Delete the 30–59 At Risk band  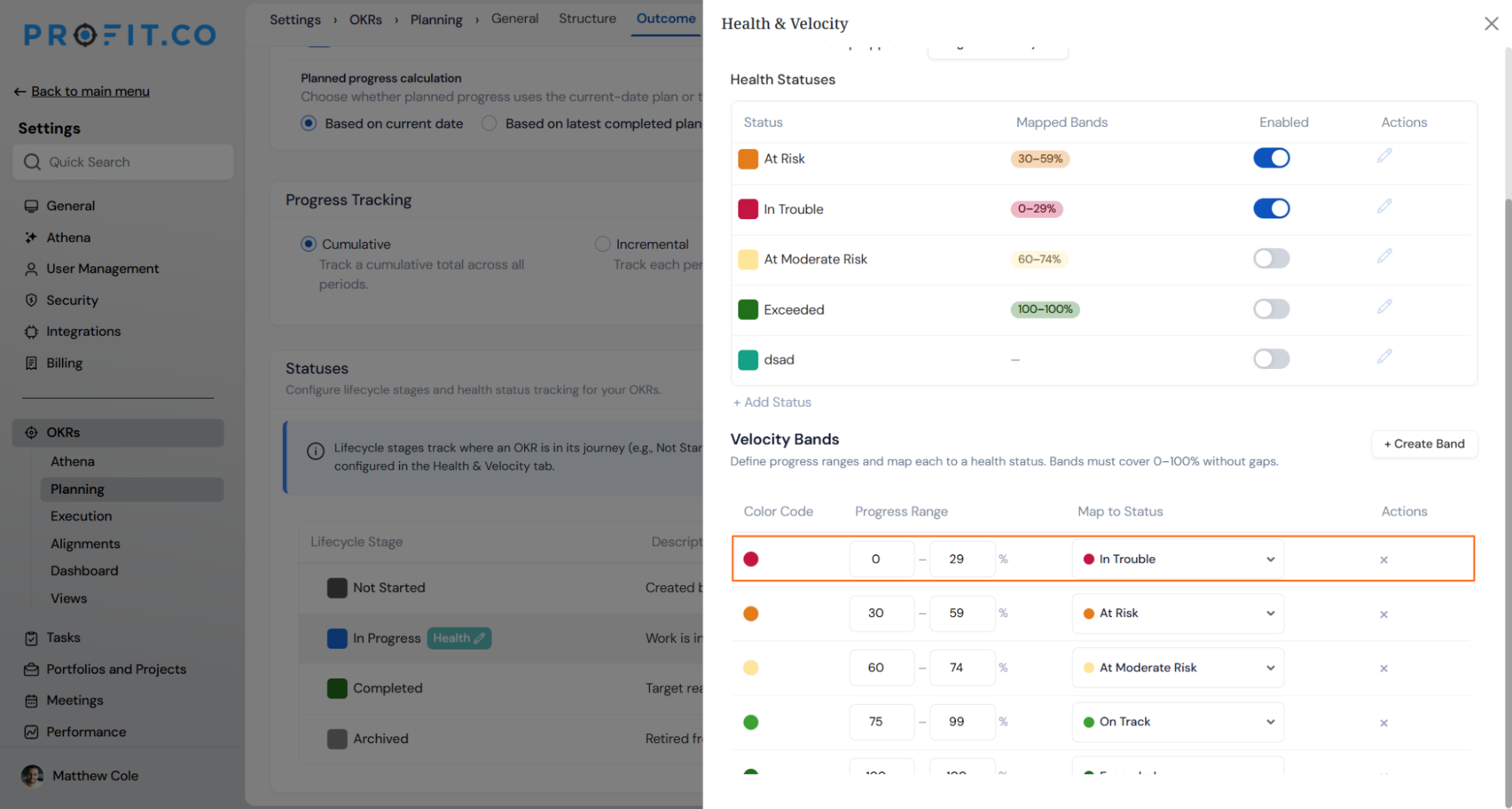(x=1383, y=614)
